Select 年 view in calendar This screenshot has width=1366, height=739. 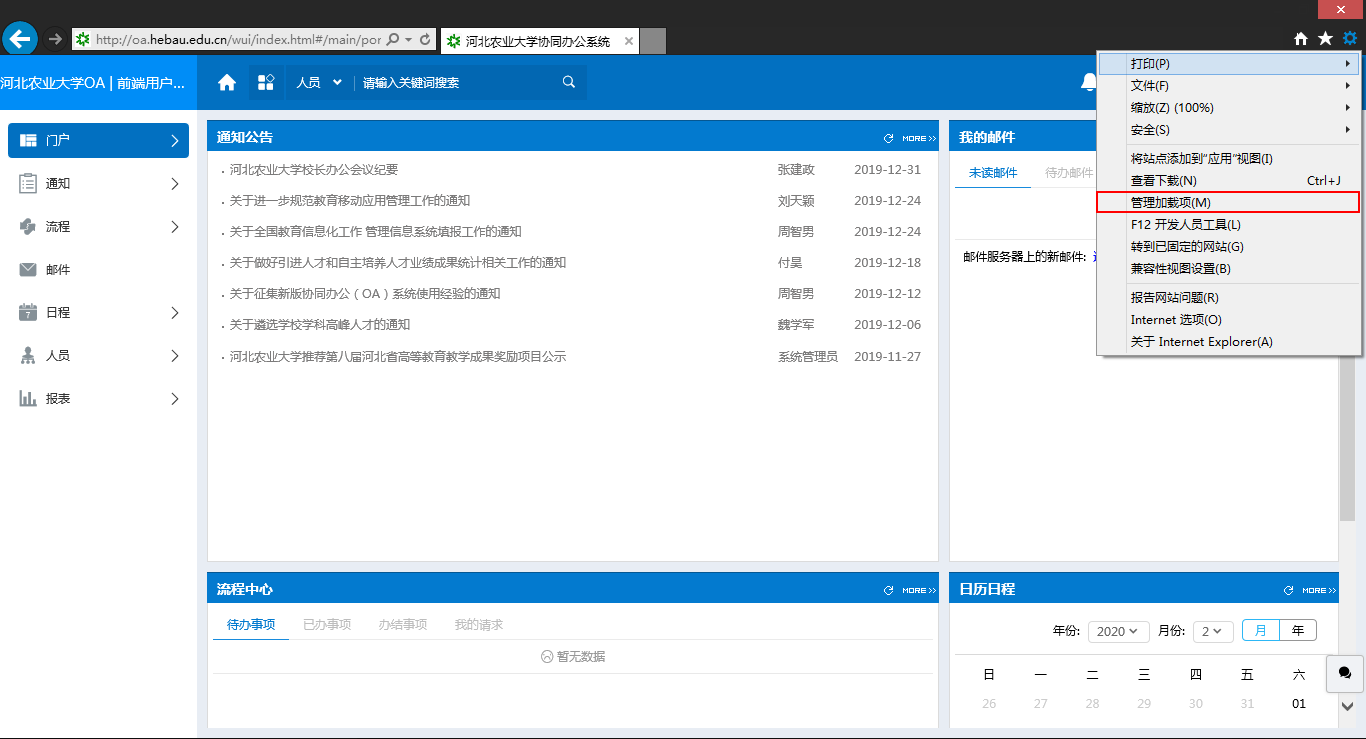[x=1298, y=631]
